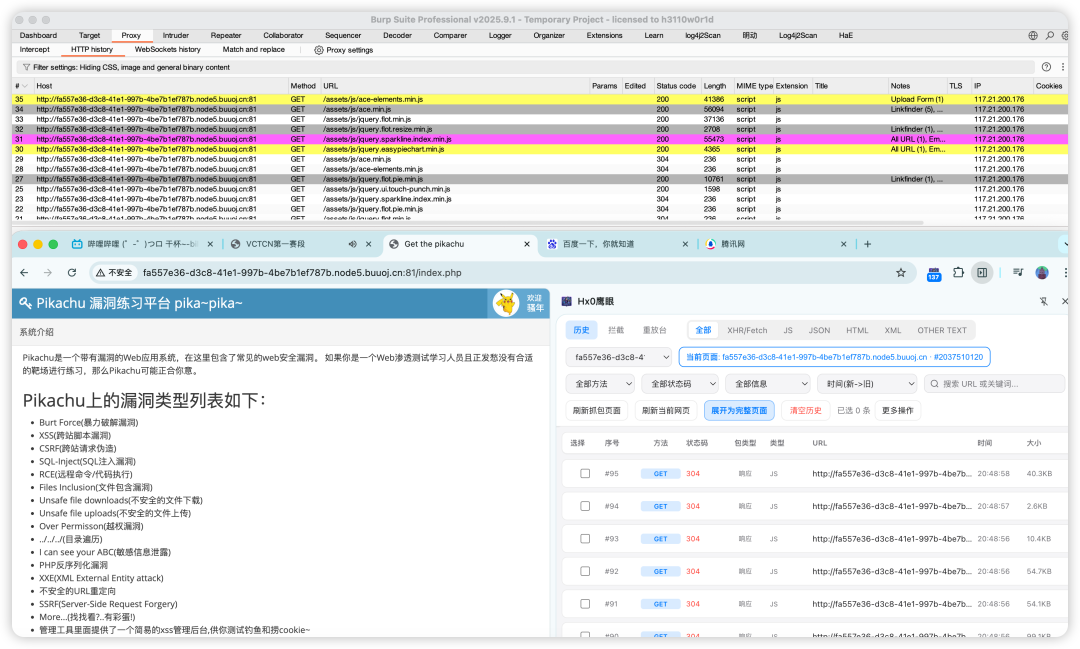The width and height of the screenshot is (1080, 649).
Task: Click the 当前页面 host link chip
Action: pyautogui.click(x=834, y=357)
